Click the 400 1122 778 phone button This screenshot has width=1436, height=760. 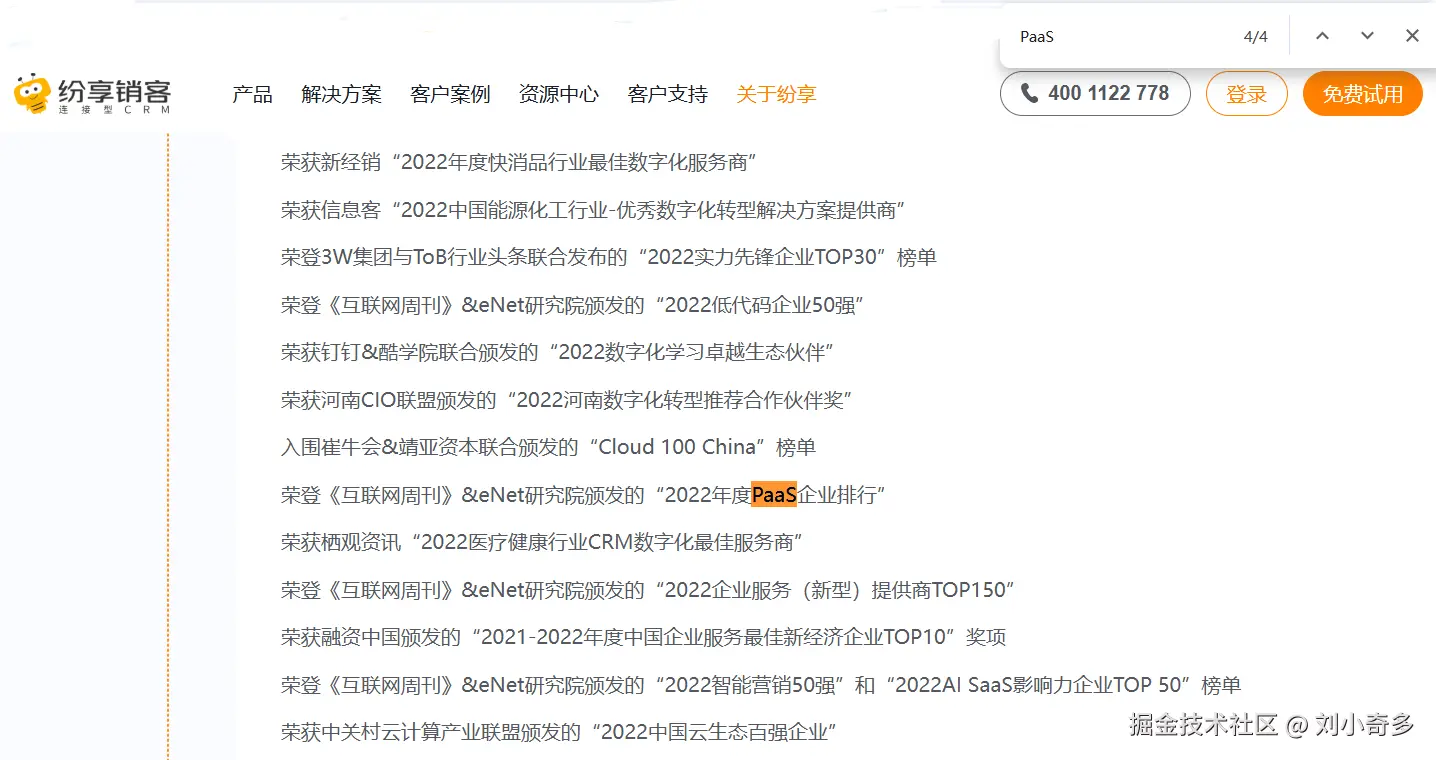click(1095, 93)
